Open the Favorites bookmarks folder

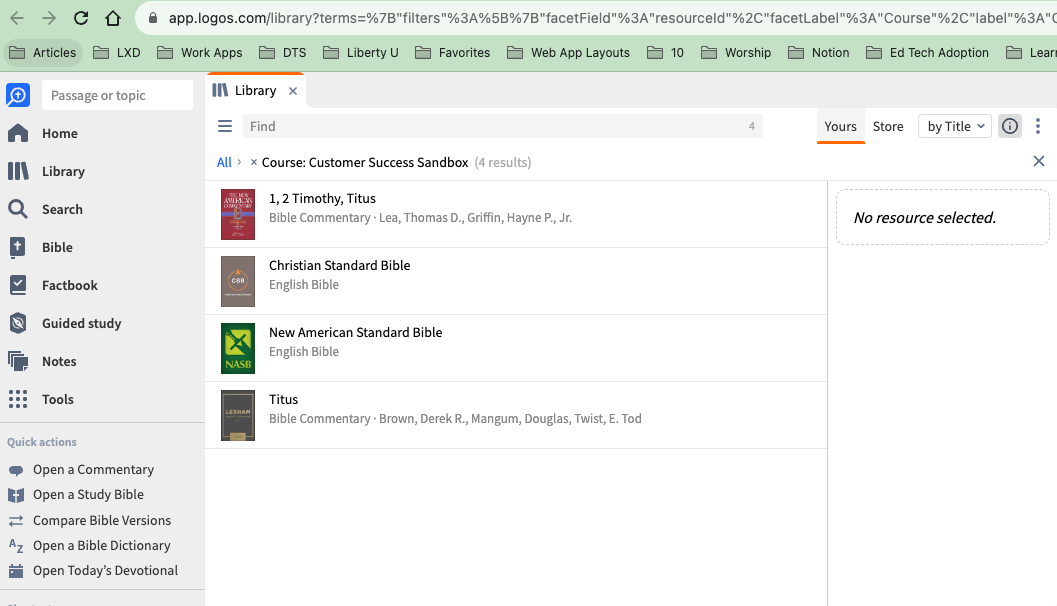(452, 53)
